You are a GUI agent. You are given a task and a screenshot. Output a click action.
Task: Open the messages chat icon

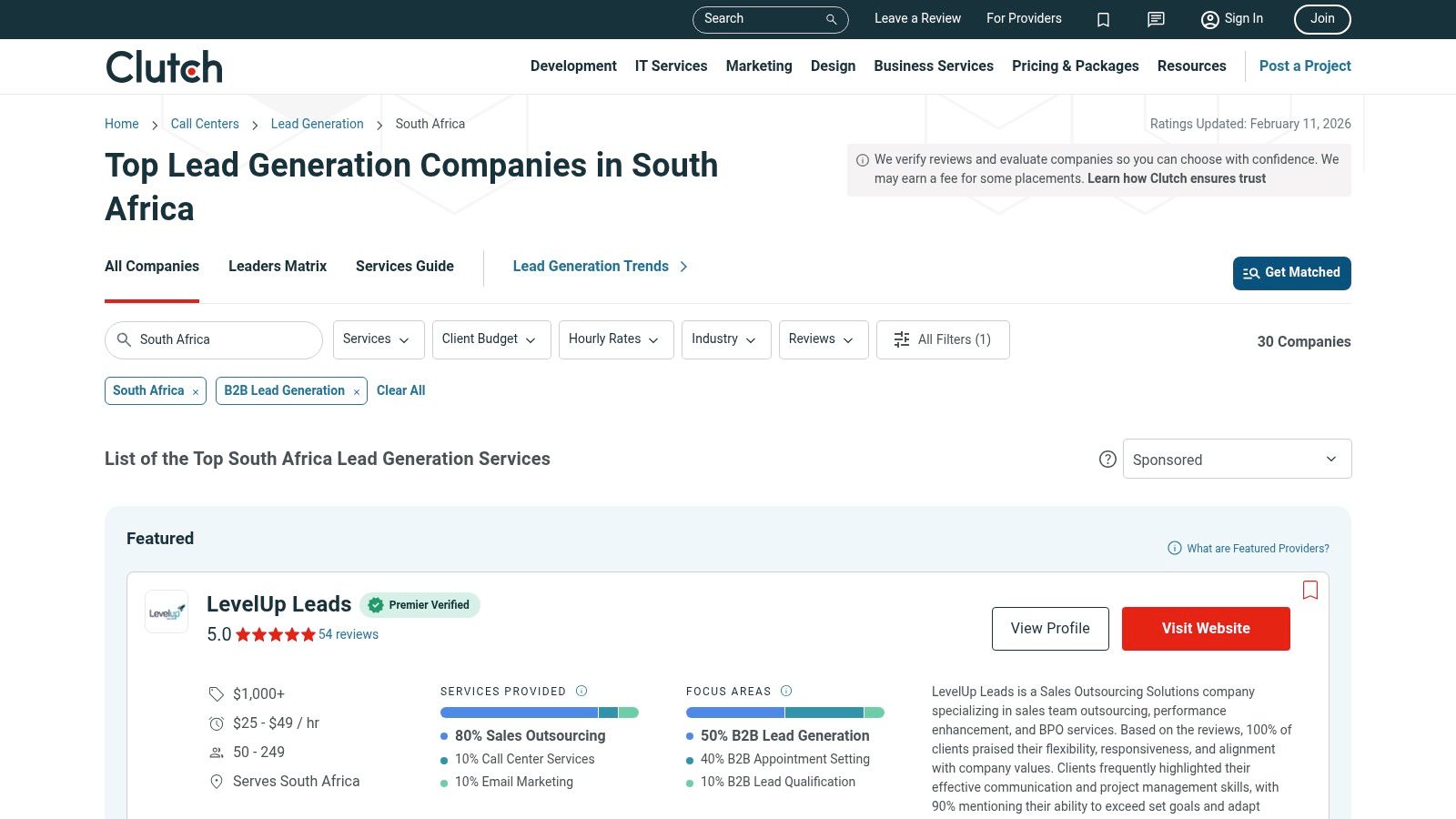tap(1155, 19)
